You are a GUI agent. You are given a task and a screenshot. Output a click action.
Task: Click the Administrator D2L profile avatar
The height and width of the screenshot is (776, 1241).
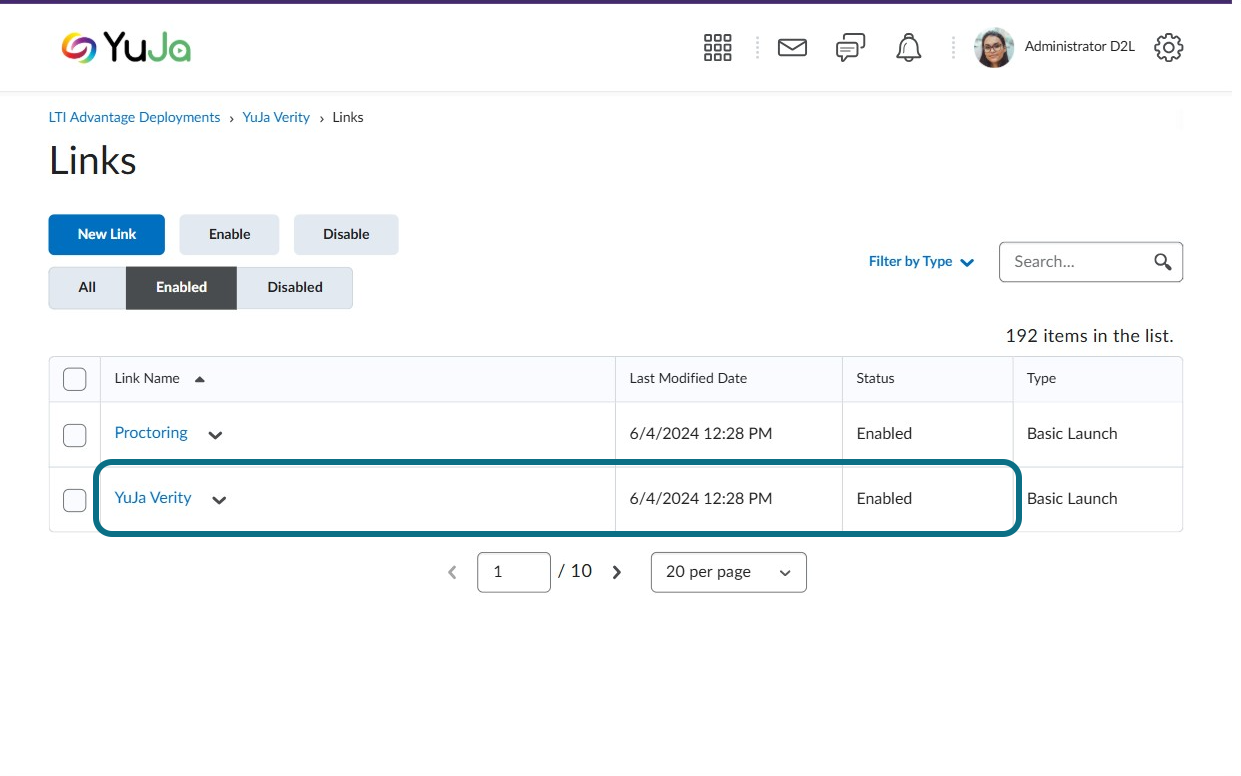click(x=994, y=47)
